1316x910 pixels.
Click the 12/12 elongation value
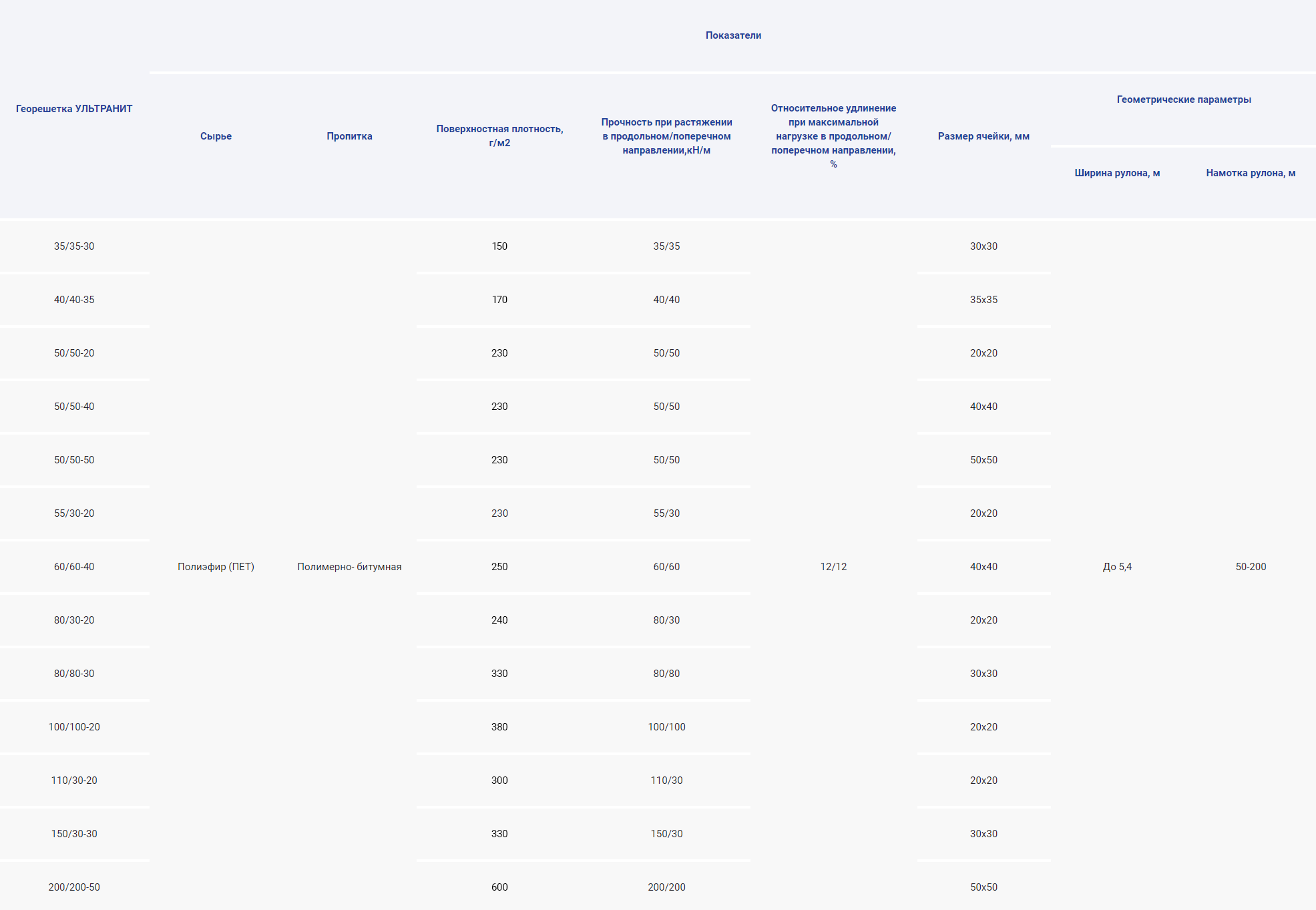tap(833, 567)
